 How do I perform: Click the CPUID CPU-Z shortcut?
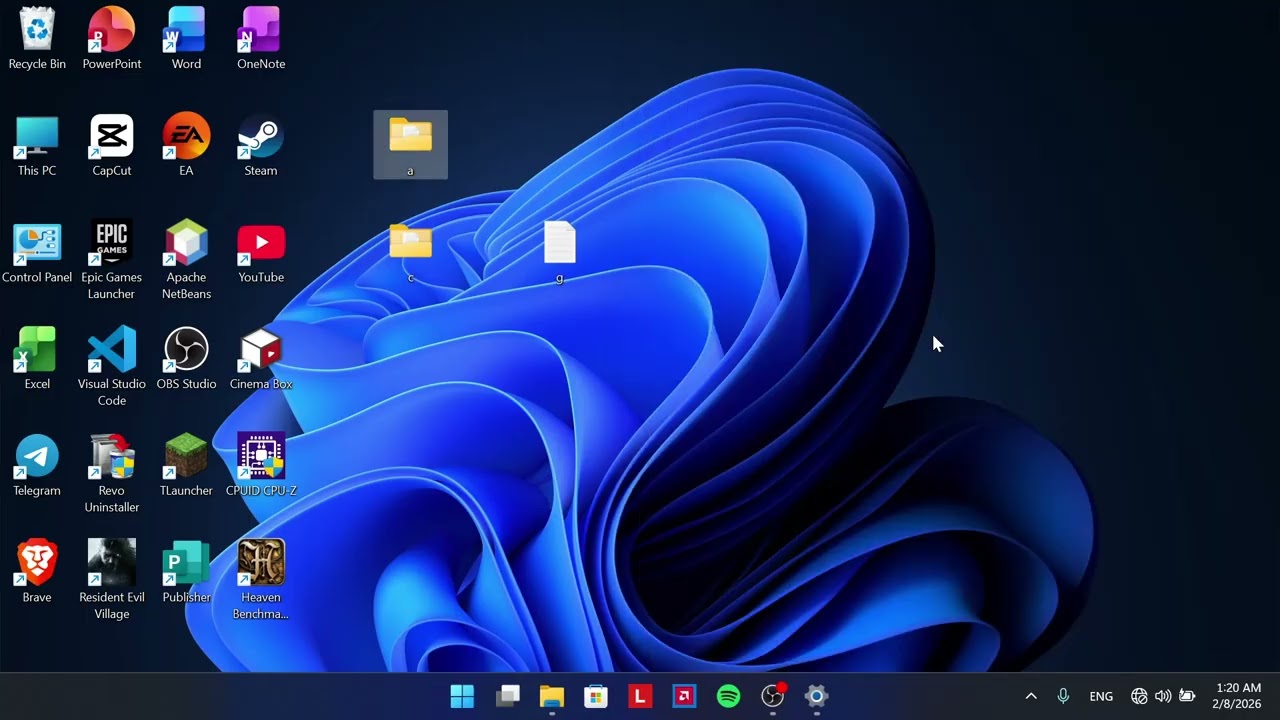tap(261, 466)
